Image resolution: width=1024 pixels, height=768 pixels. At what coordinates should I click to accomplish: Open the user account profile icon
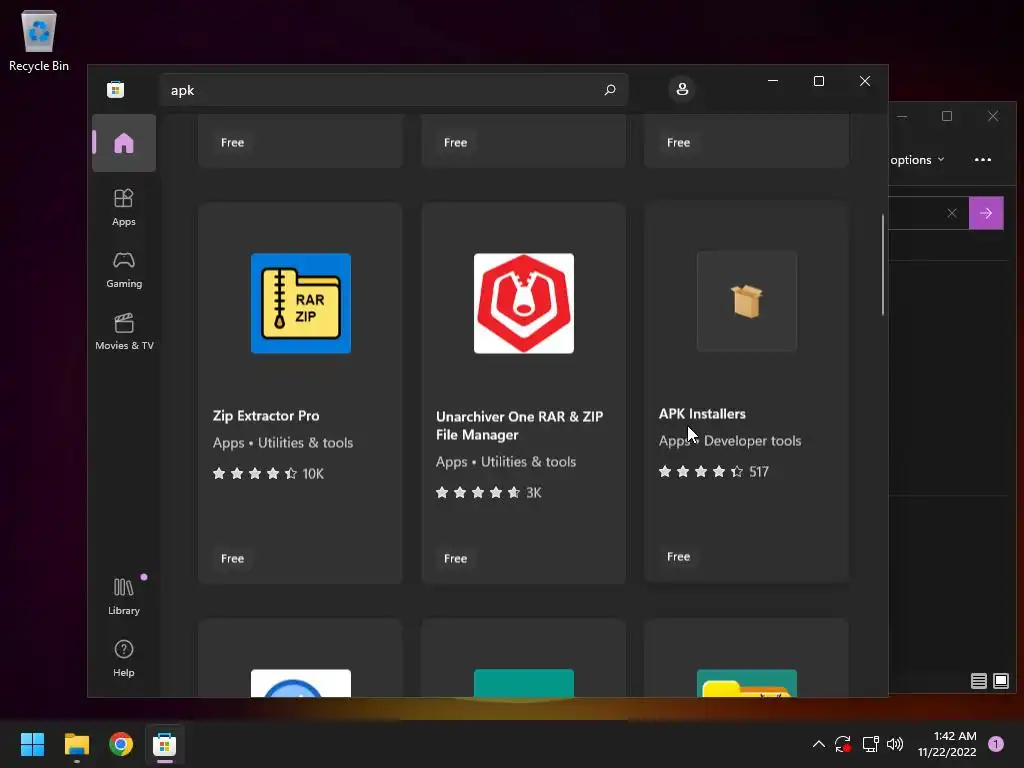682,89
